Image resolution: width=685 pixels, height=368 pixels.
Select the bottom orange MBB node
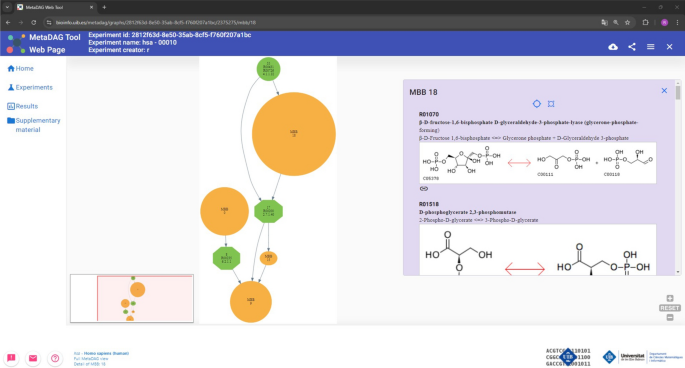tap(251, 302)
